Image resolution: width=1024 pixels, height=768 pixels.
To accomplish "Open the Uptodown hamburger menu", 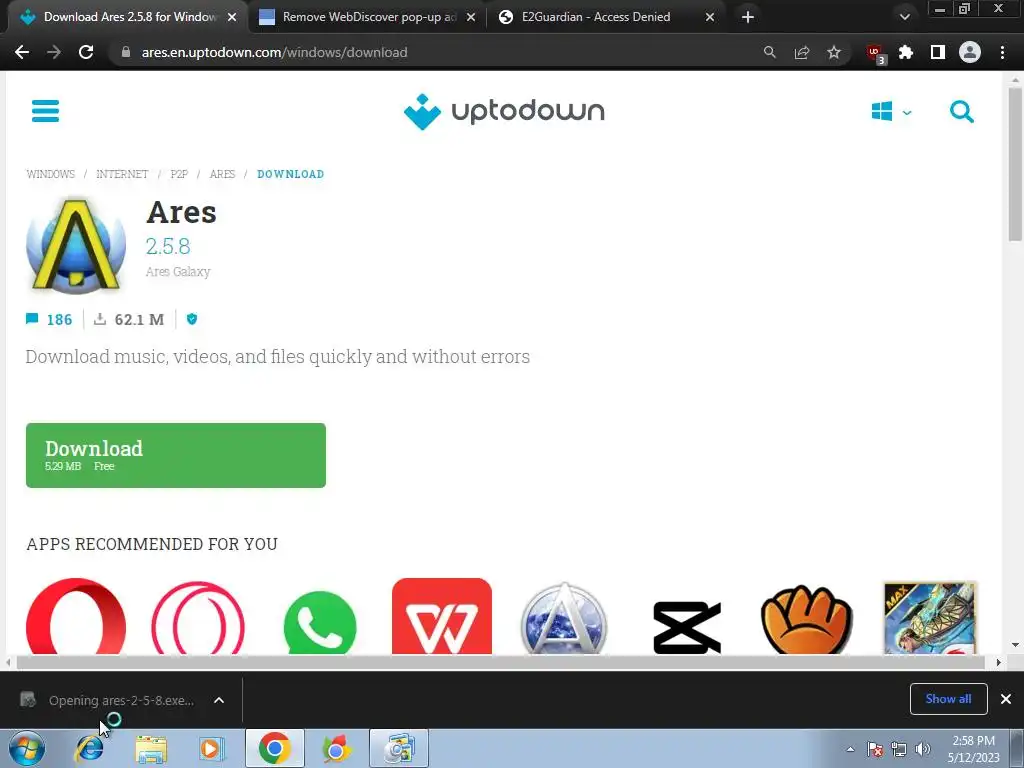I will click(x=45, y=110).
